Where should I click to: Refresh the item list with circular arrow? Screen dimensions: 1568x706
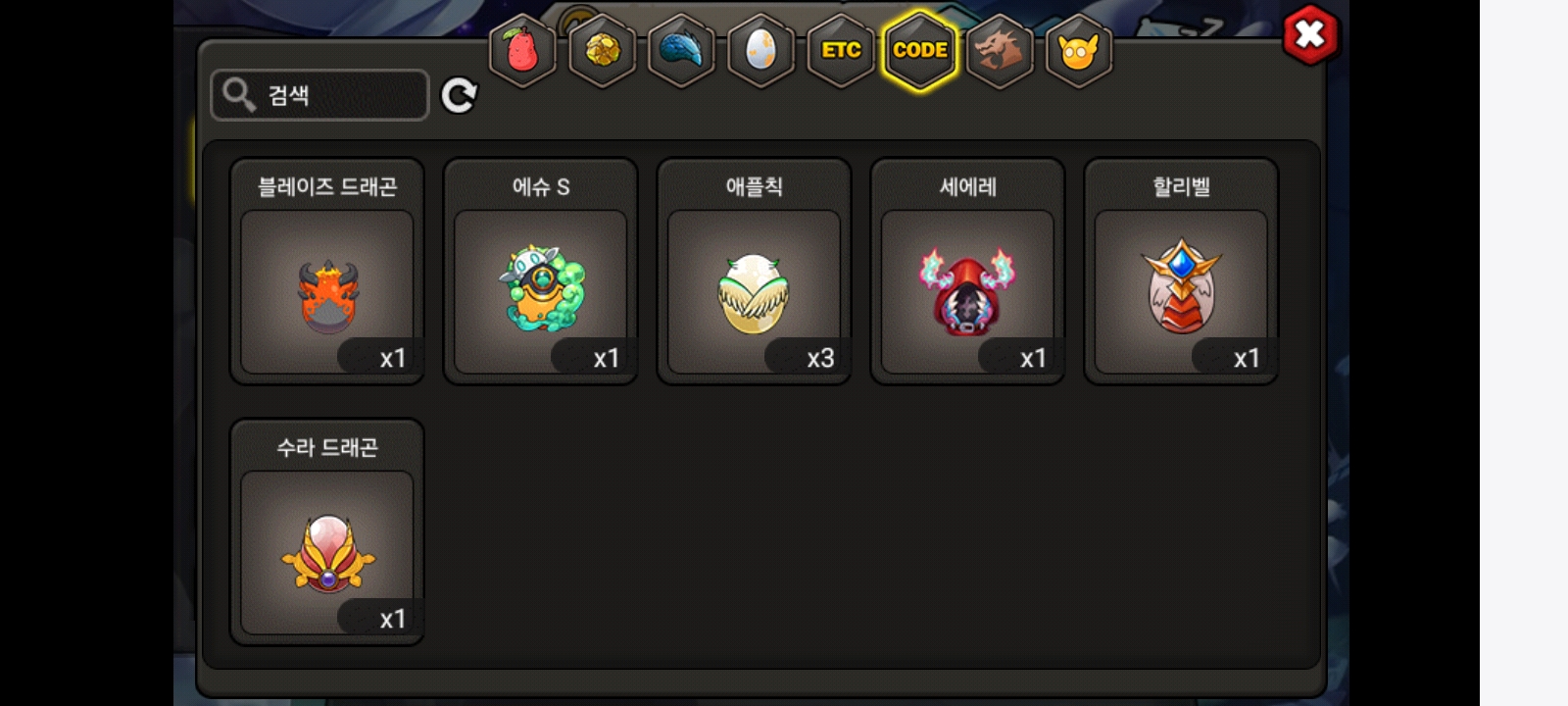[459, 95]
